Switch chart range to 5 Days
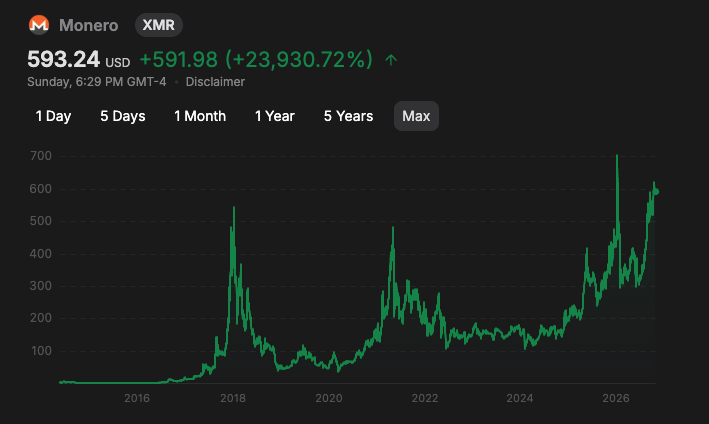This screenshot has height=424, width=709. coord(123,116)
